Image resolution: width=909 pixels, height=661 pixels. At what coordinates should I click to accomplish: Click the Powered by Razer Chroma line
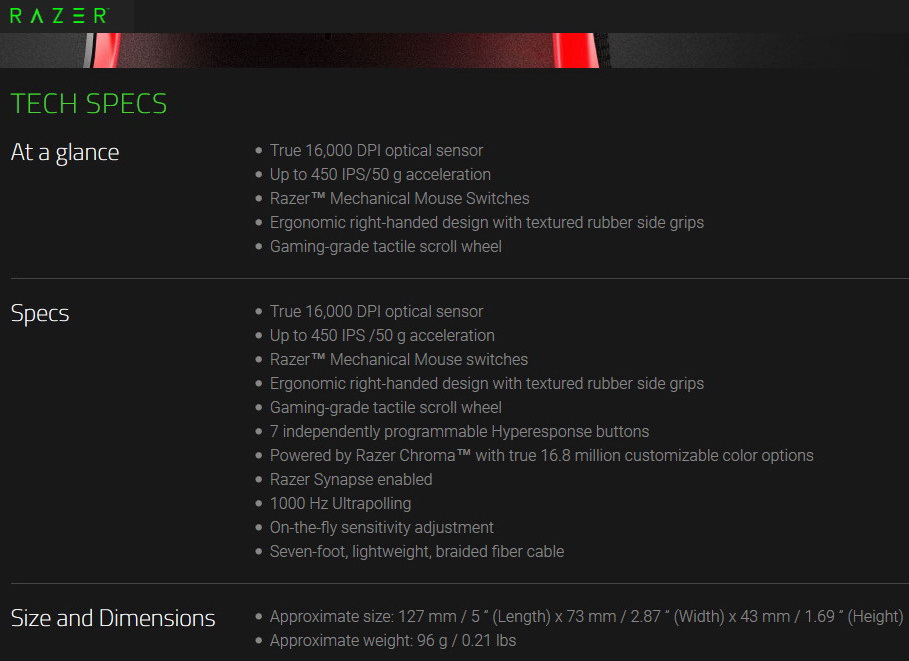pyautogui.click(x=541, y=456)
